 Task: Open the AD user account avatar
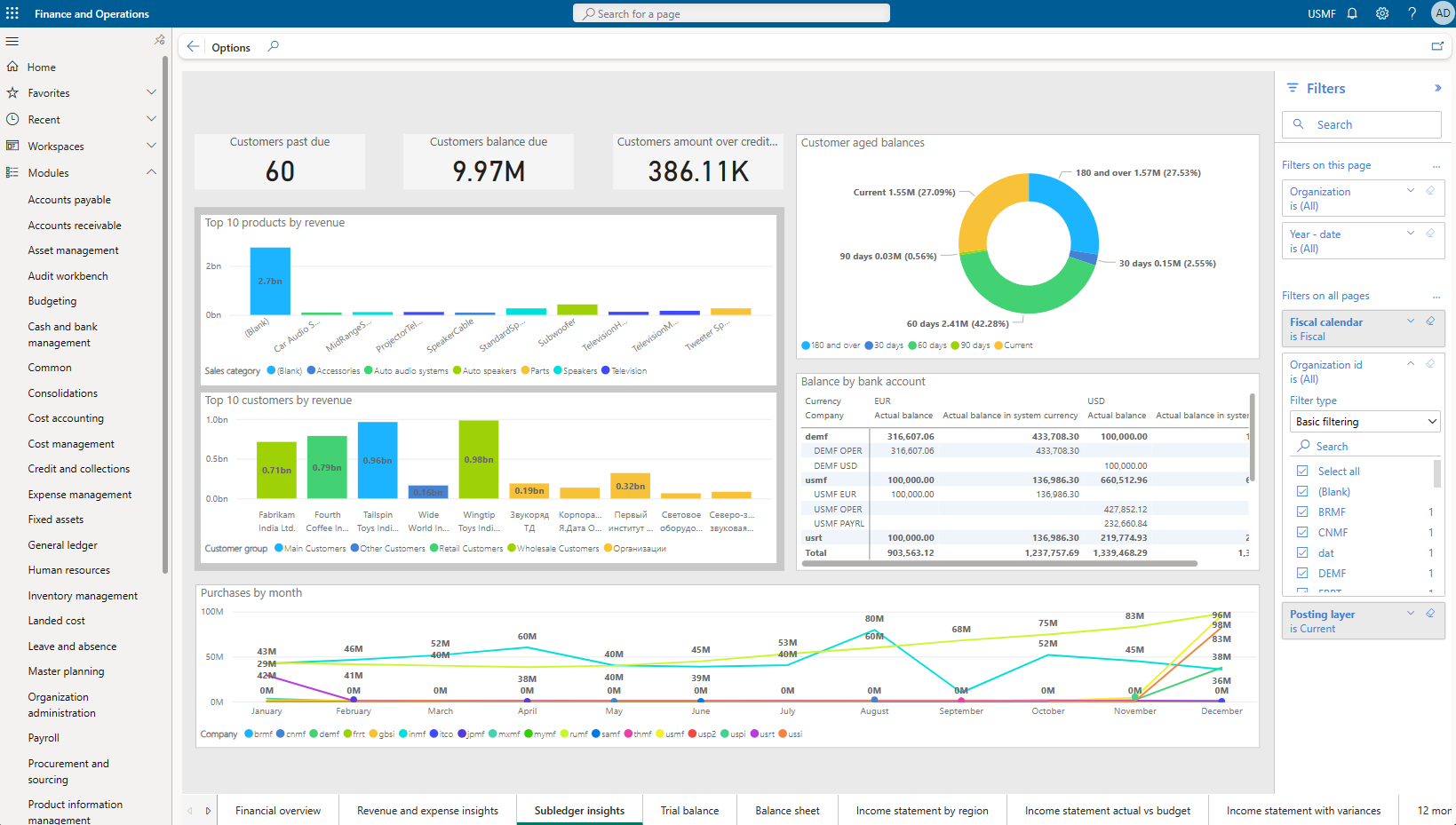[1442, 13]
